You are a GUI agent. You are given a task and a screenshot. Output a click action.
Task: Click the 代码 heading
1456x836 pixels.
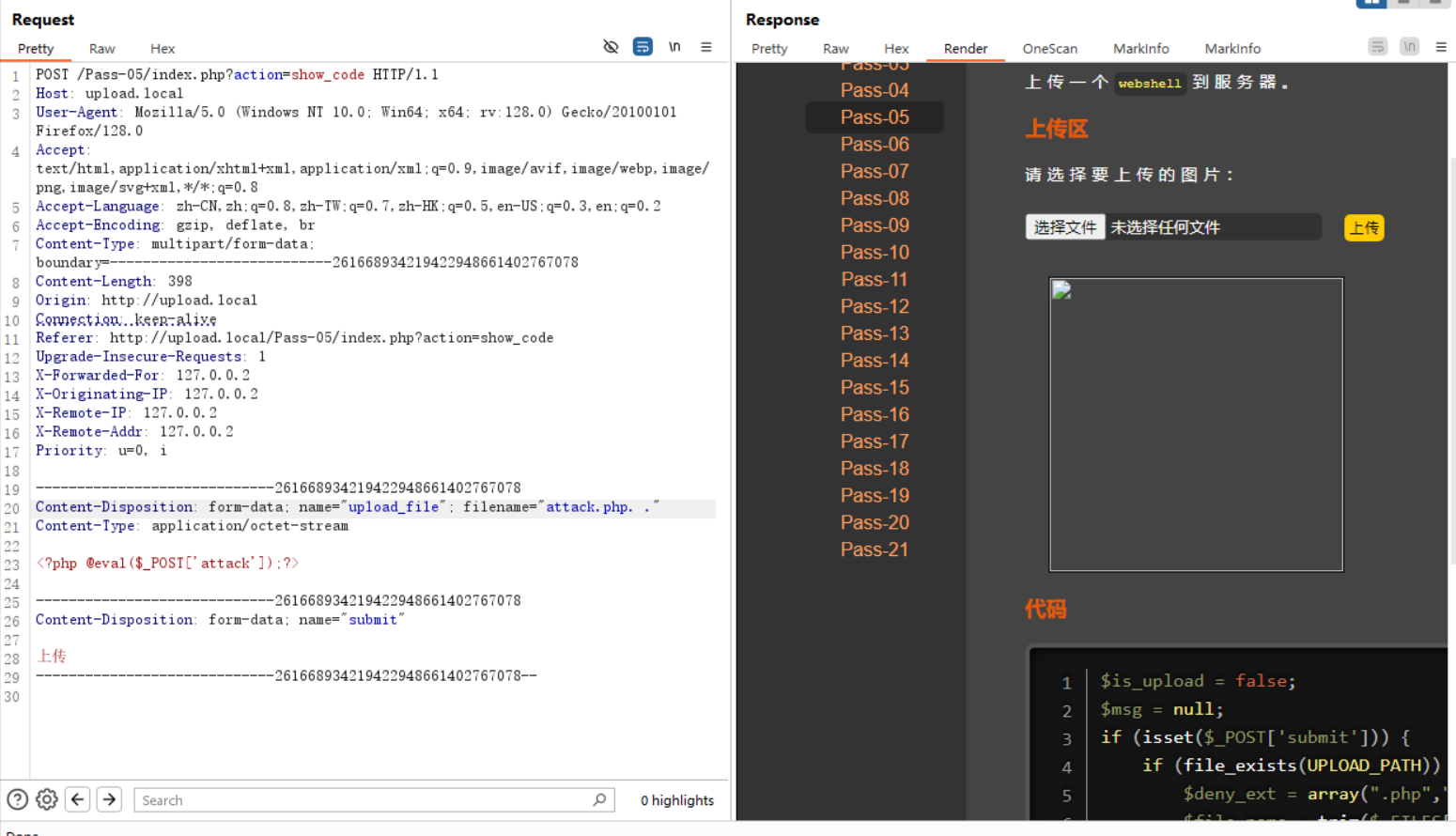[x=1046, y=610]
